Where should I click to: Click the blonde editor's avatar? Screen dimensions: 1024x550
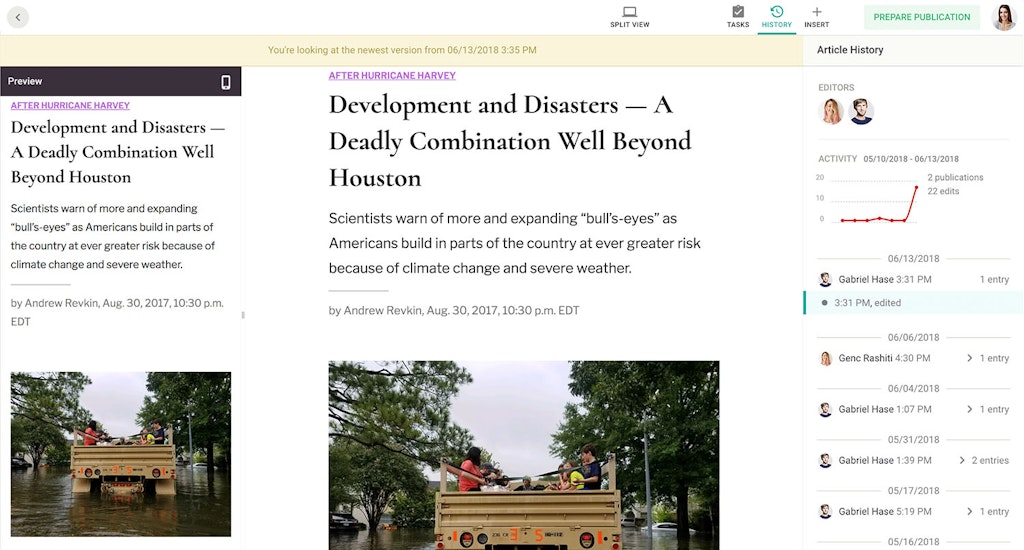click(832, 112)
